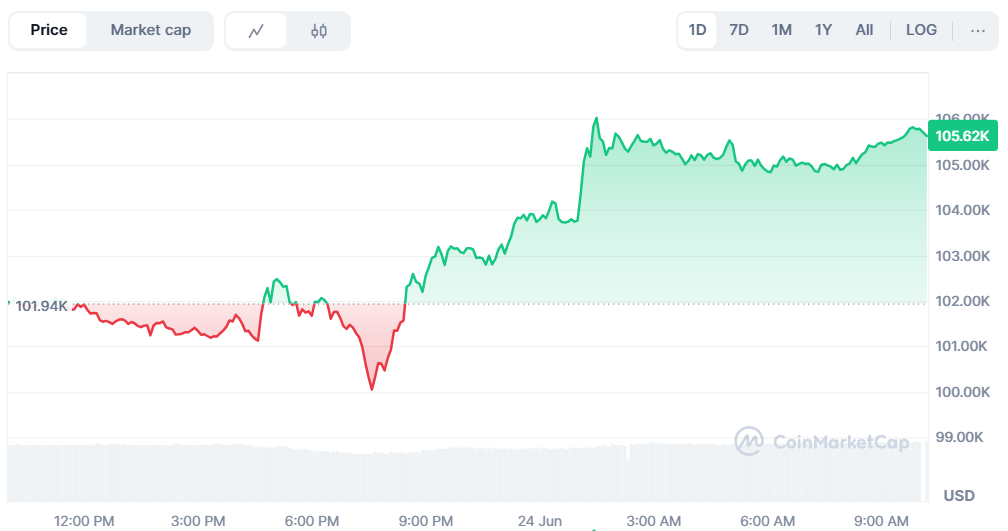The image size is (1008, 531).
Task: Open the Market cap tab
Action: 150,30
